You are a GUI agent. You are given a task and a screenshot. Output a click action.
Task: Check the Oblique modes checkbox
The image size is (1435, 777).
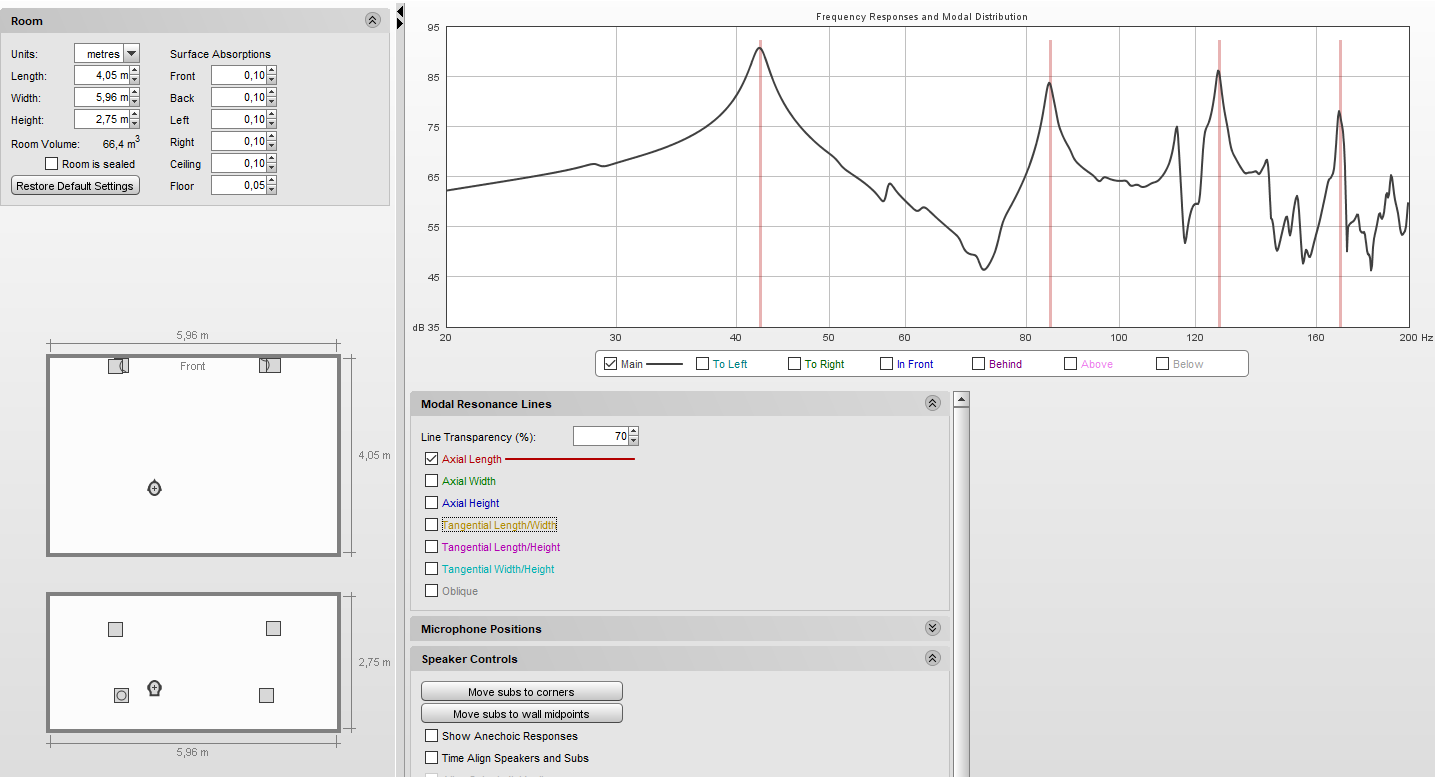(x=431, y=591)
